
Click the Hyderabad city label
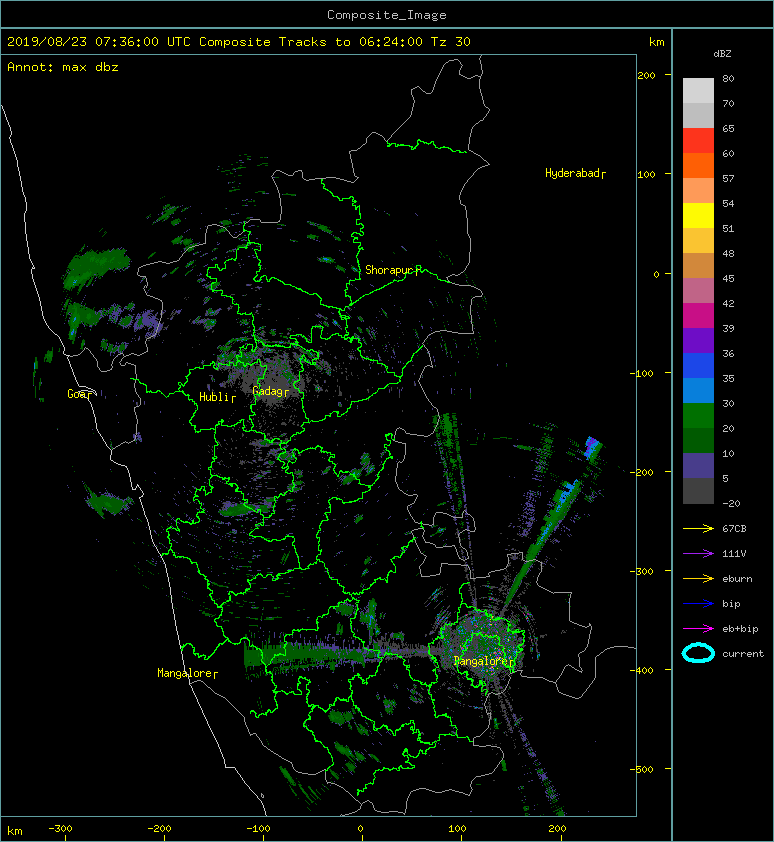575,173
